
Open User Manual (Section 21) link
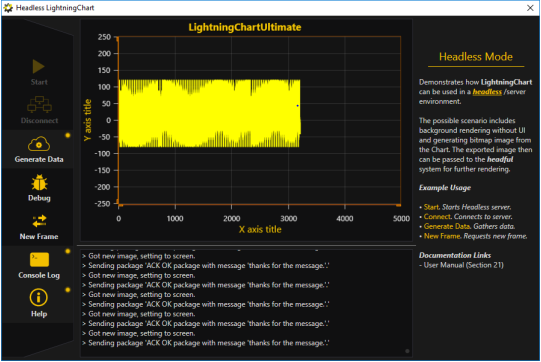pos(463,265)
